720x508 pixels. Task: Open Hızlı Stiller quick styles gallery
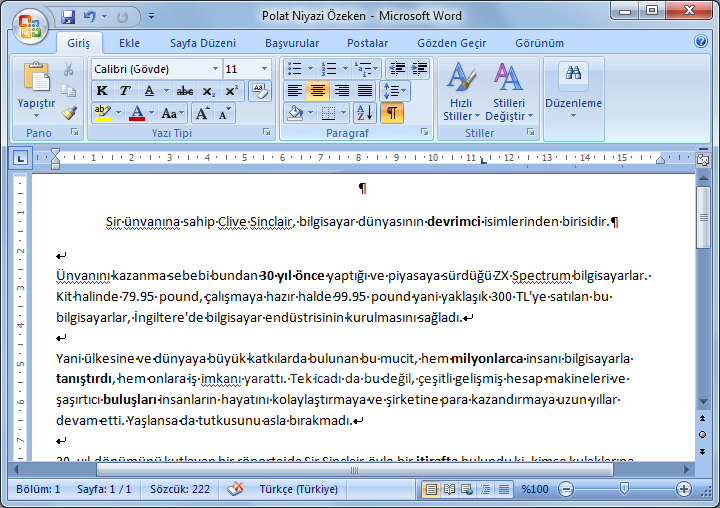coord(461,91)
